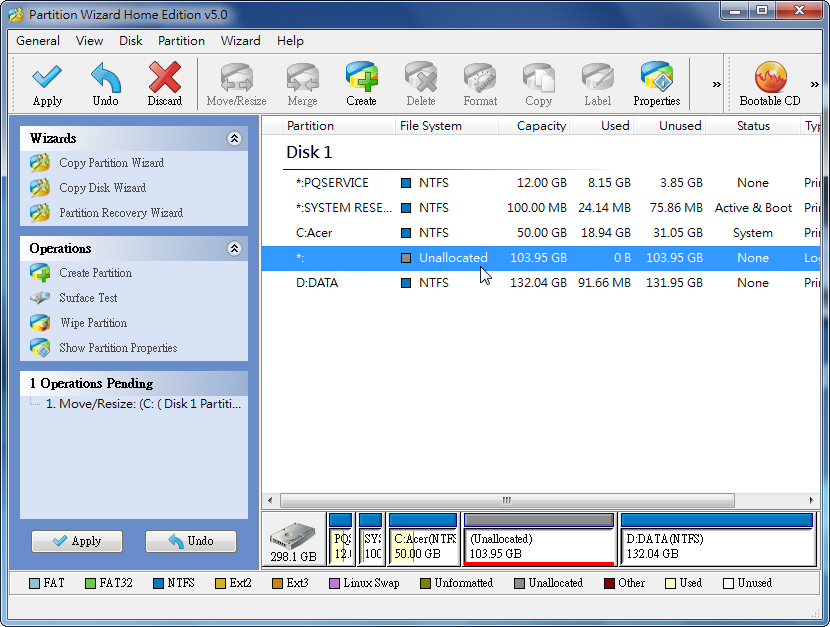
Task: Click the Status column header
Action: 753,126
